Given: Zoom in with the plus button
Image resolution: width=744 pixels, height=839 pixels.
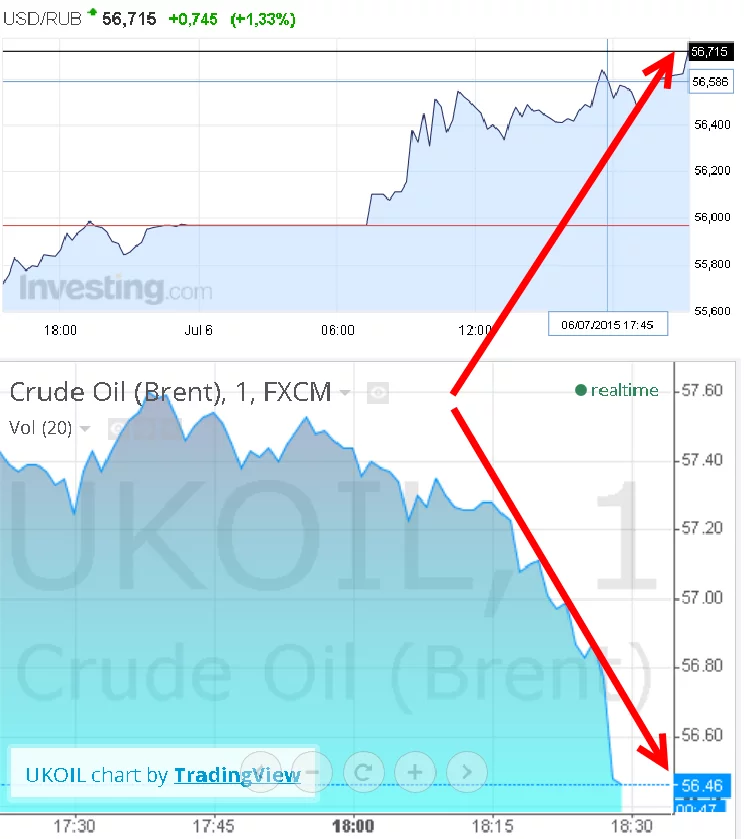Looking at the screenshot, I should tap(415, 772).
